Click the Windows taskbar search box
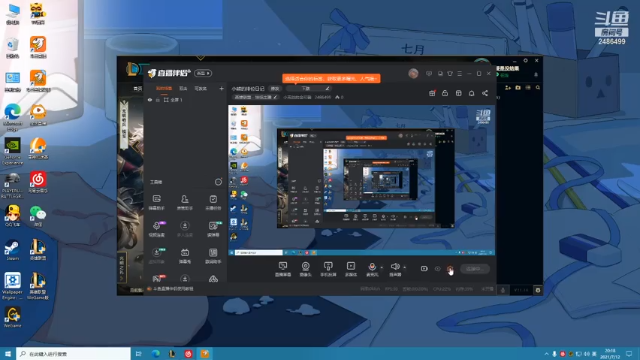Viewport: 640px width, 360px height. click(73, 353)
